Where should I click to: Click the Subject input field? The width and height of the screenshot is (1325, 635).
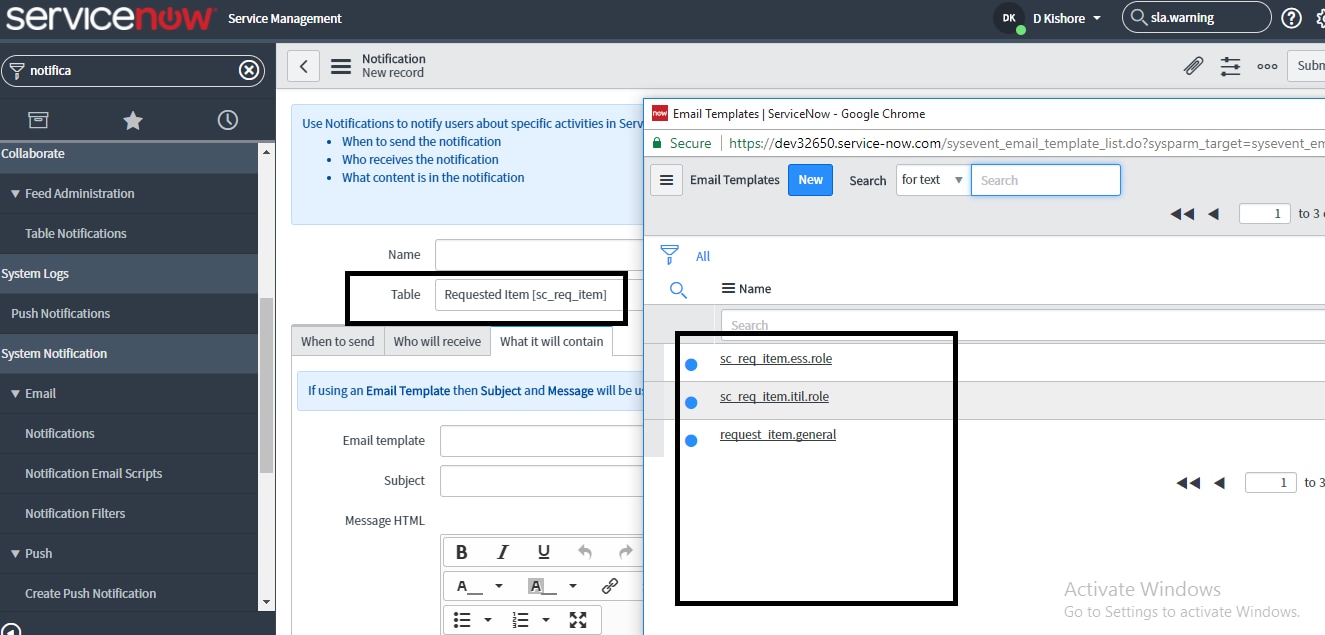[541, 480]
